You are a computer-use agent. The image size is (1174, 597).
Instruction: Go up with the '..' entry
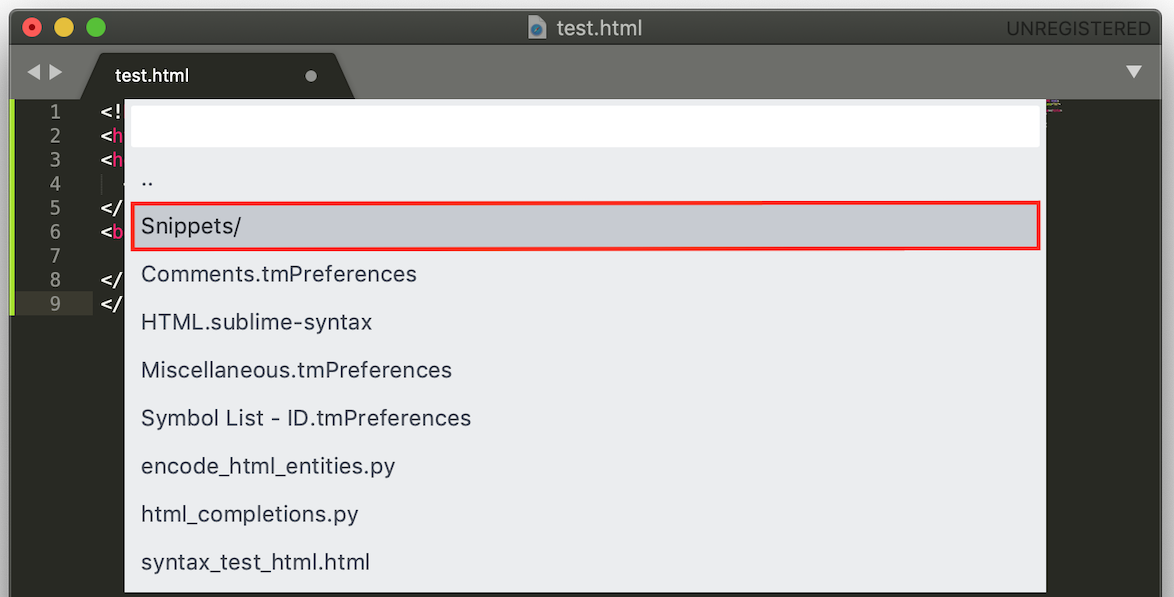point(585,178)
